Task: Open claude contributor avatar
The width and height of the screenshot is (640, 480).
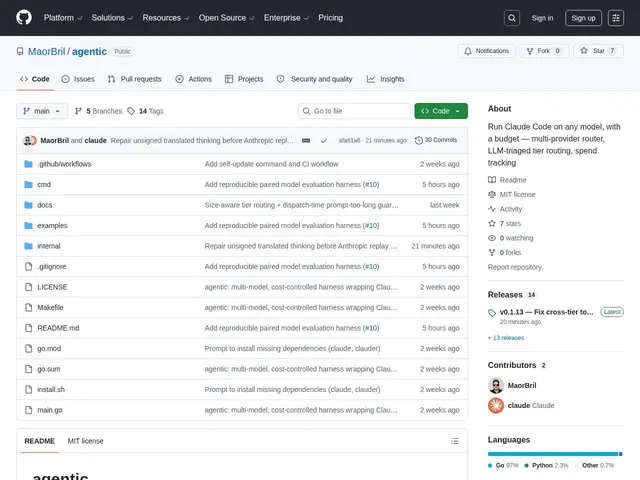Action: pos(496,405)
